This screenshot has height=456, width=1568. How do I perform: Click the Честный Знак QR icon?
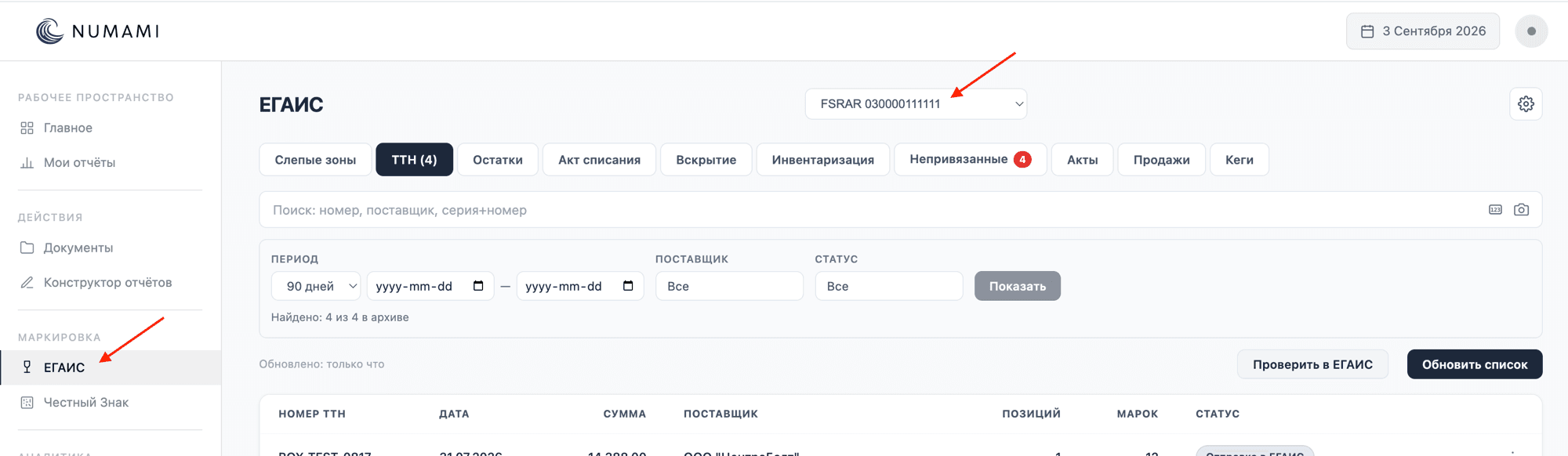(27, 403)
